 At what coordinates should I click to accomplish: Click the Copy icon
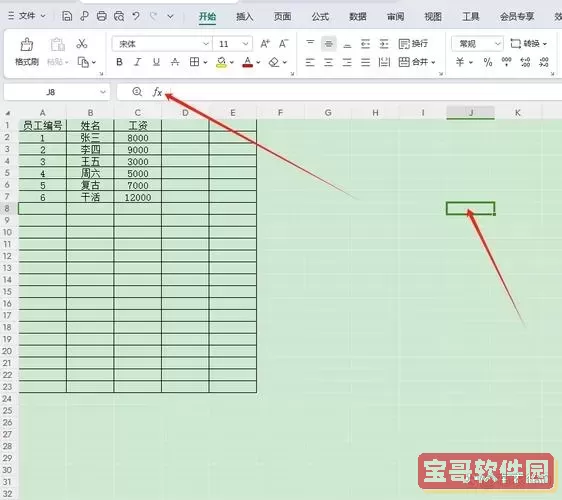coord(83,62)
